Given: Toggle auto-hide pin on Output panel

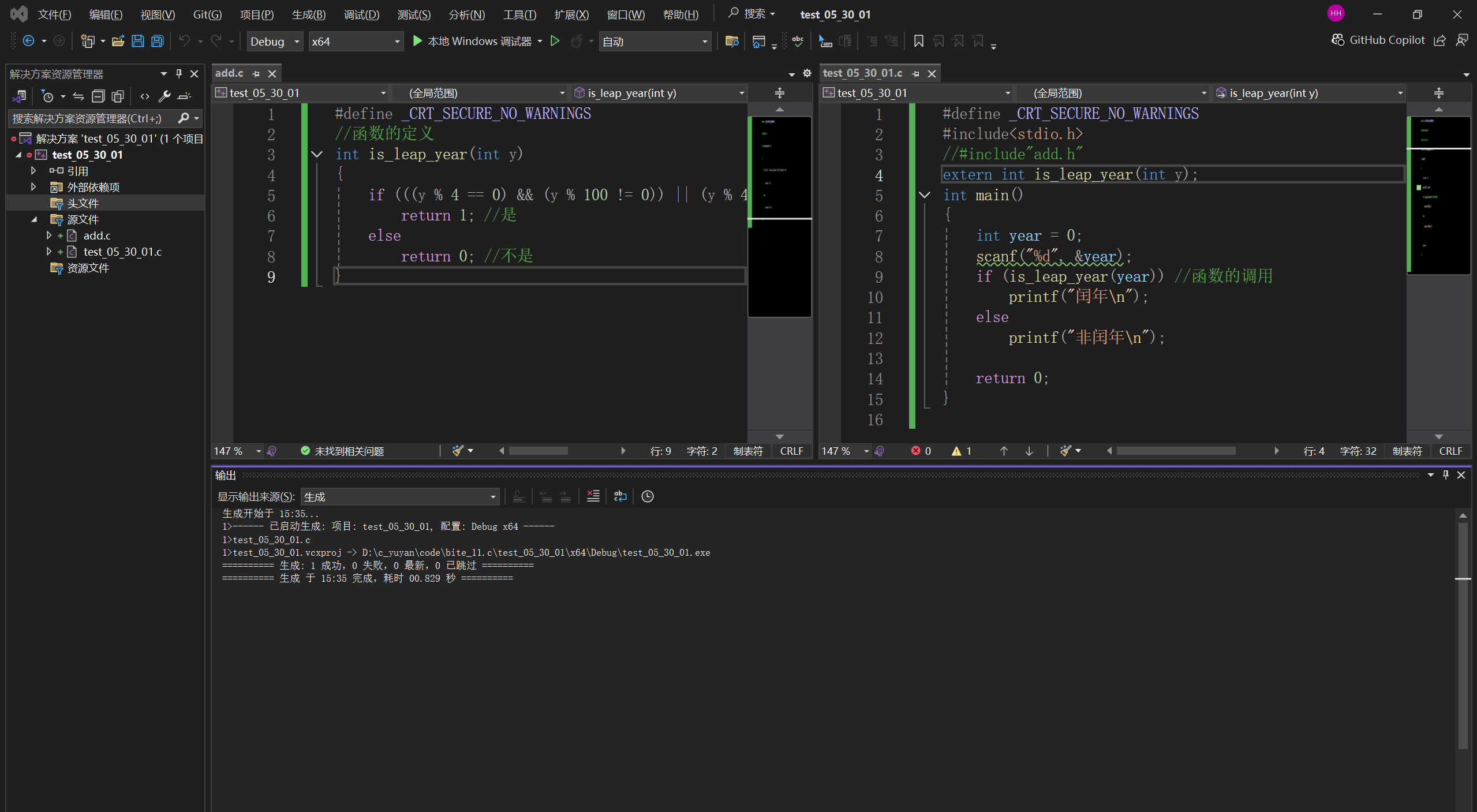Looking at the screenshot, I should [x=1446, y=474].
